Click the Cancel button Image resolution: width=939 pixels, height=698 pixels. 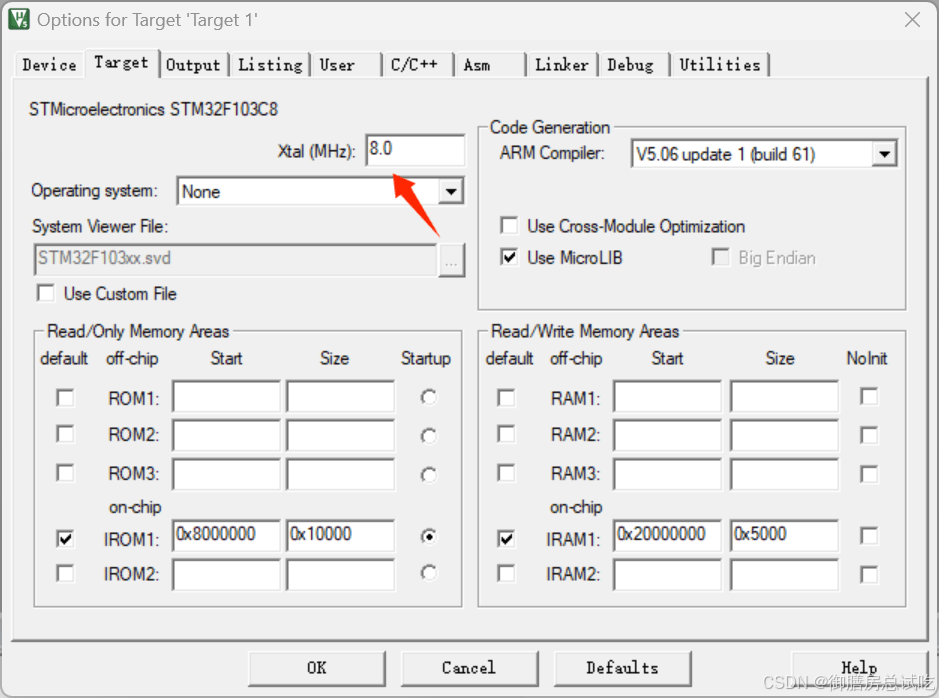click(469, 668)
